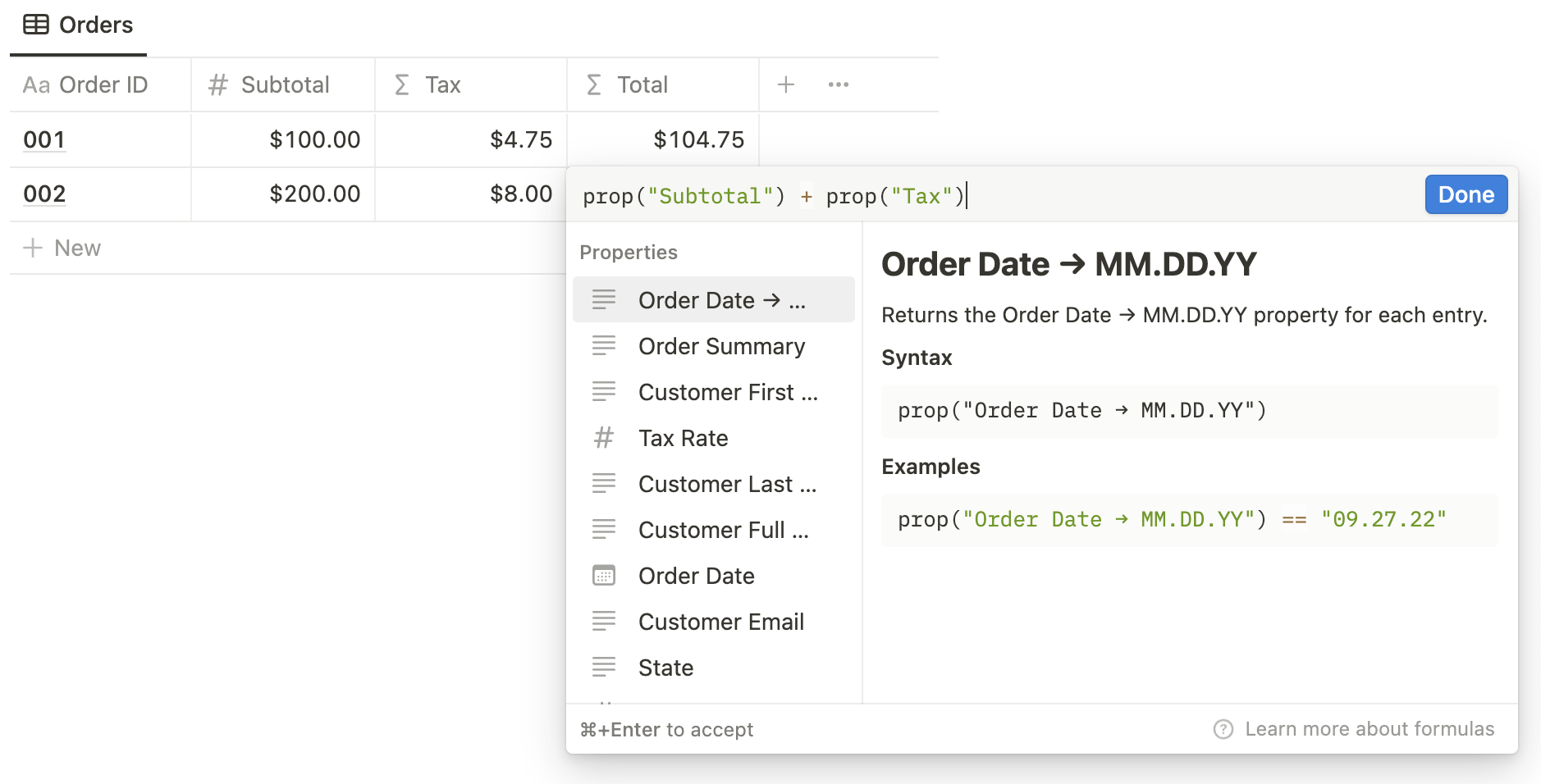The height and width of the screenshot is (784, 1541).
Task: Click the # icon beside Tax Rate property
Action: click(605, 438)
